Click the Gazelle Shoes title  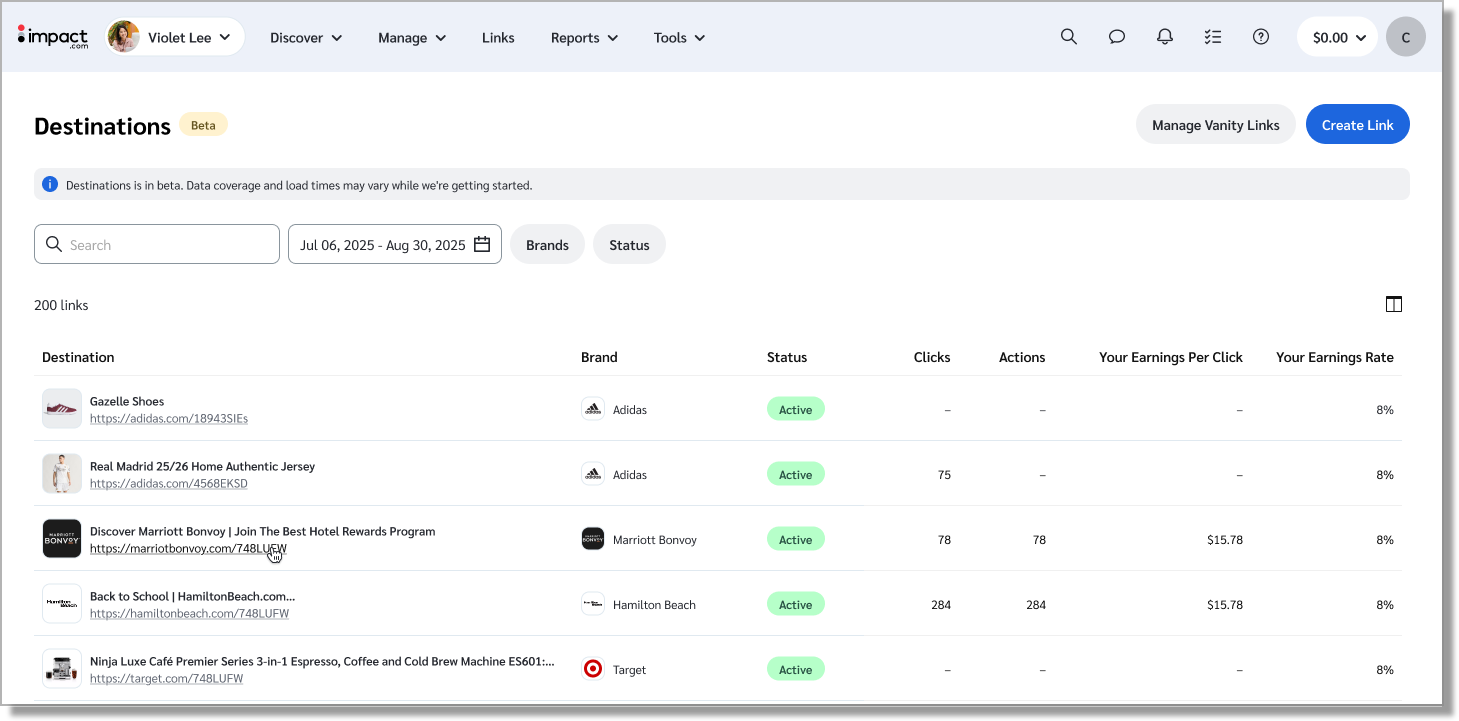[x=127, y=402]
